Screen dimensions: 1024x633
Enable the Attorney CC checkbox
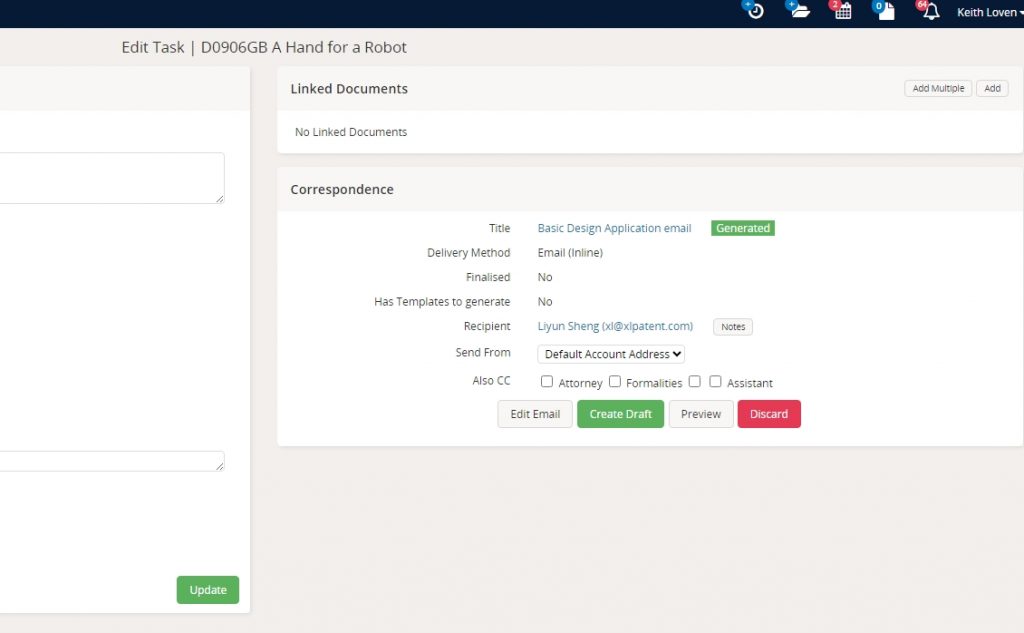click(x=547, y=381)
